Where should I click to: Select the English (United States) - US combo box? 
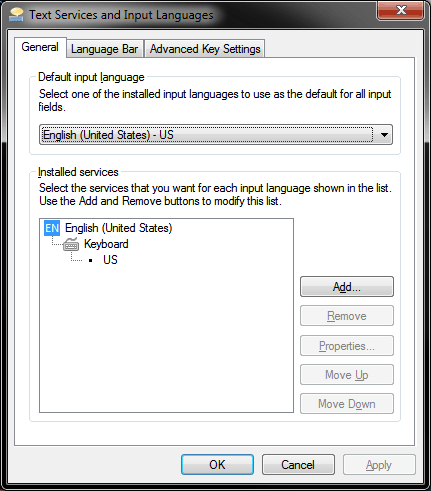(x=216, y=135)
